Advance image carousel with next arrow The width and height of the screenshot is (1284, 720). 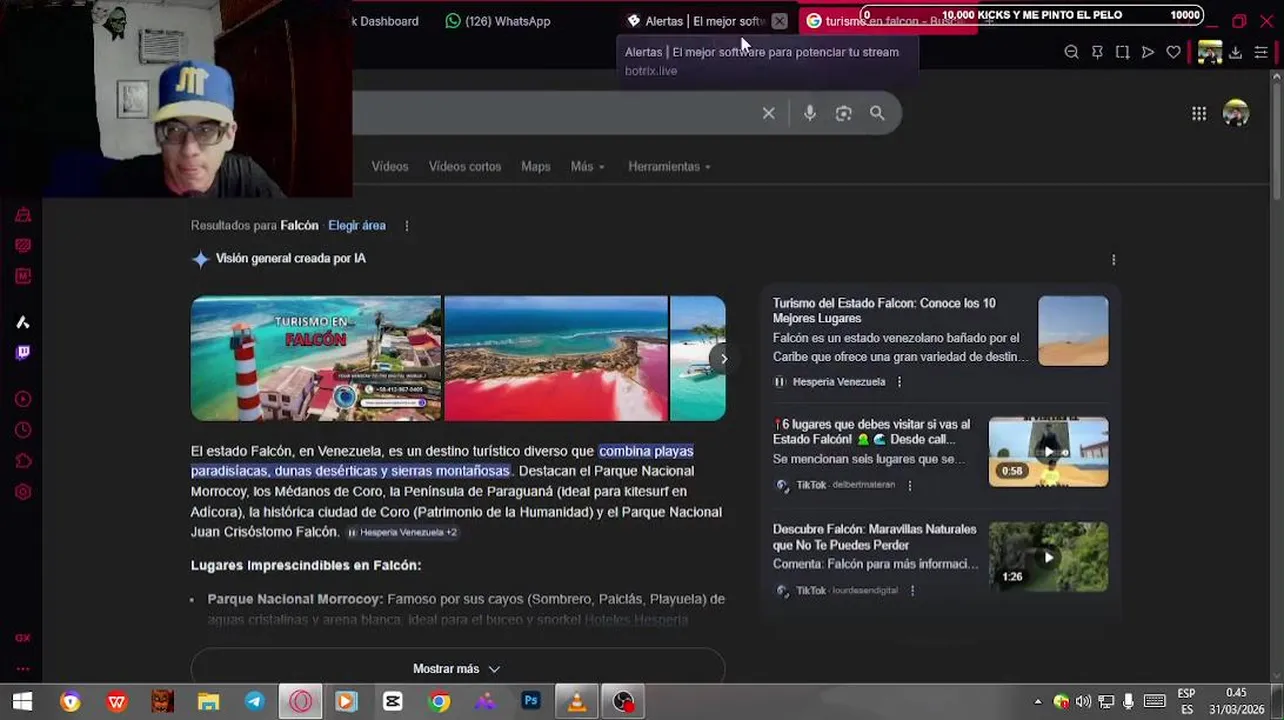click(x=723, y=358)
